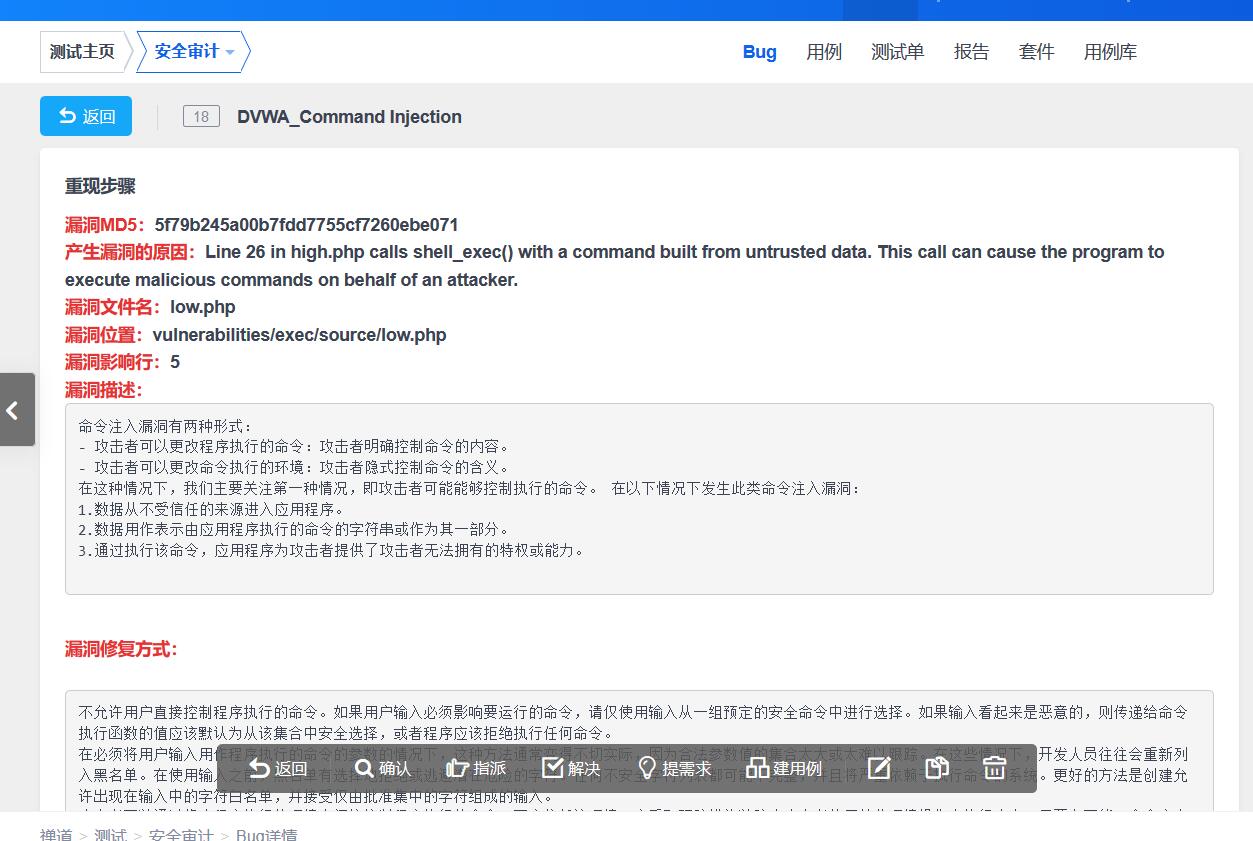Screen dimensions: 1253x841
Task: Click the 解决 resolve action
Action: pos(571,768)
